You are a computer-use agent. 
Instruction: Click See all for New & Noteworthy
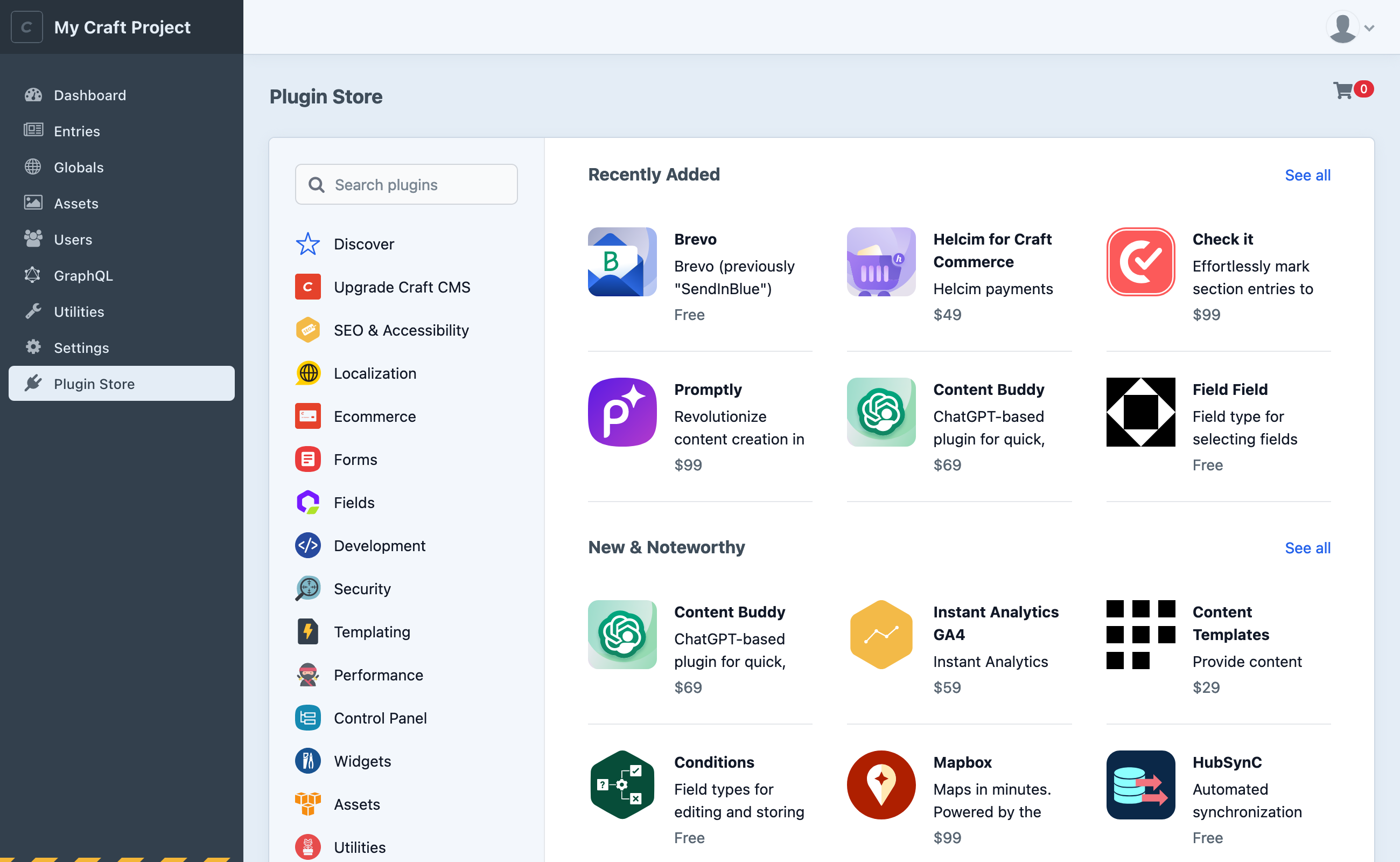coord(1307,547)
